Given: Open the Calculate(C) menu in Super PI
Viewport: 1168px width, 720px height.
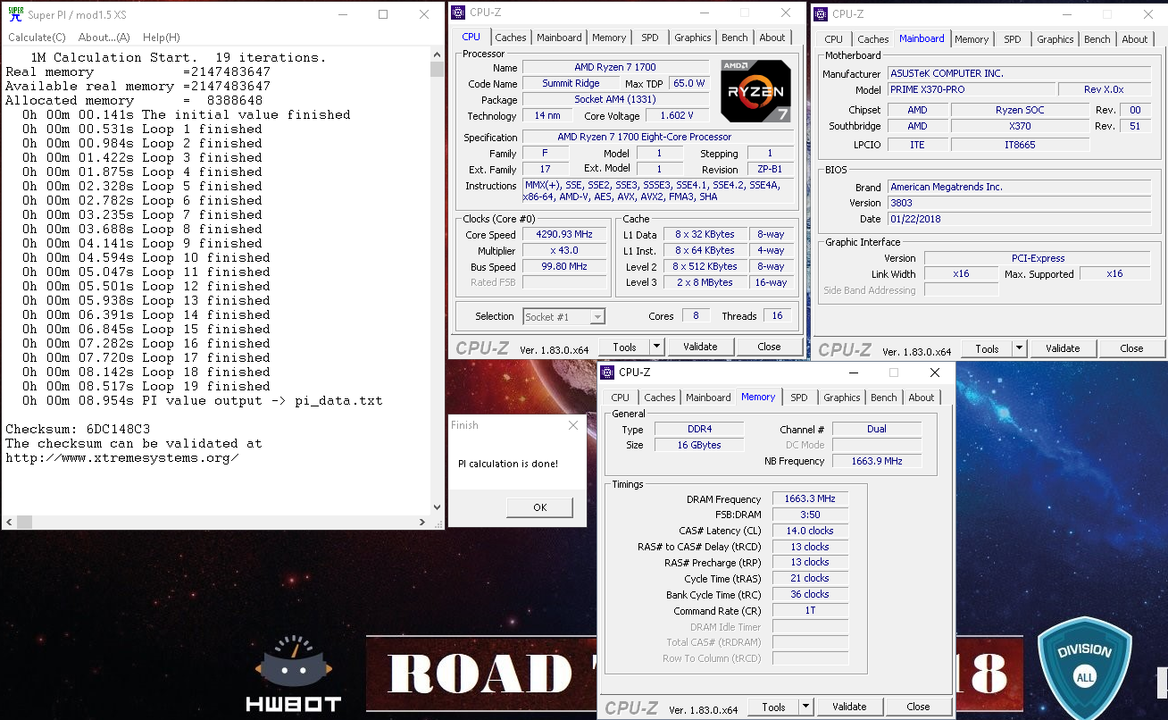Looking at the screenshot, I should click(37, 37).
